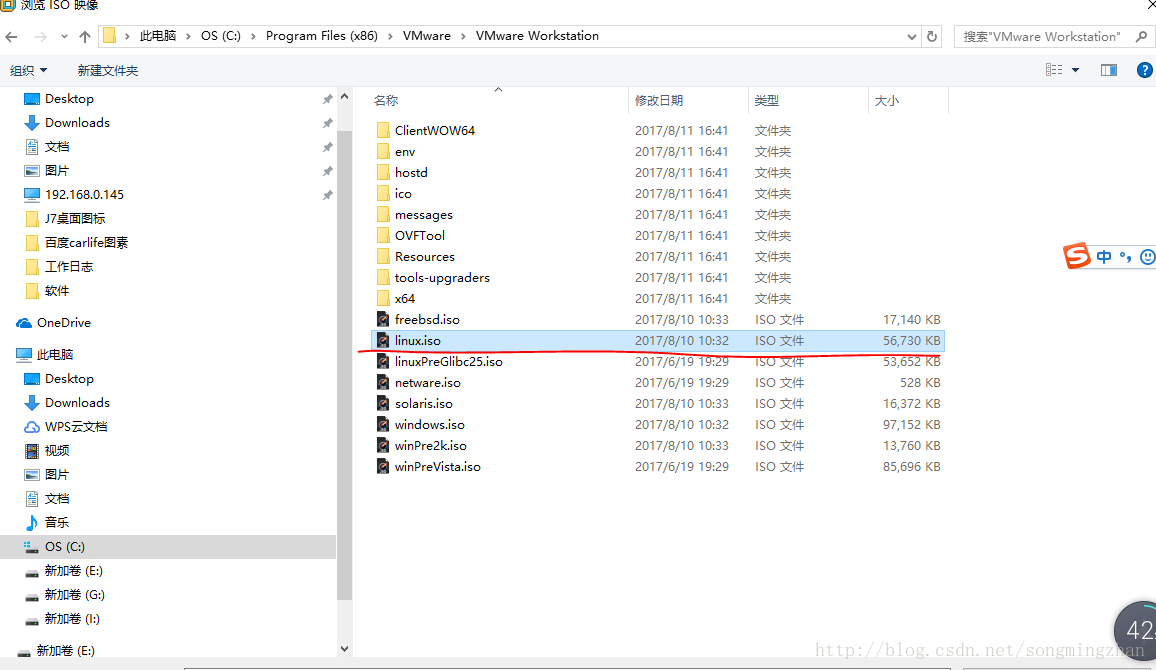Open 192.168.0.145 network location
Image resolution: width=1156 pixels, height=670 pixels.
coord(84,195)
